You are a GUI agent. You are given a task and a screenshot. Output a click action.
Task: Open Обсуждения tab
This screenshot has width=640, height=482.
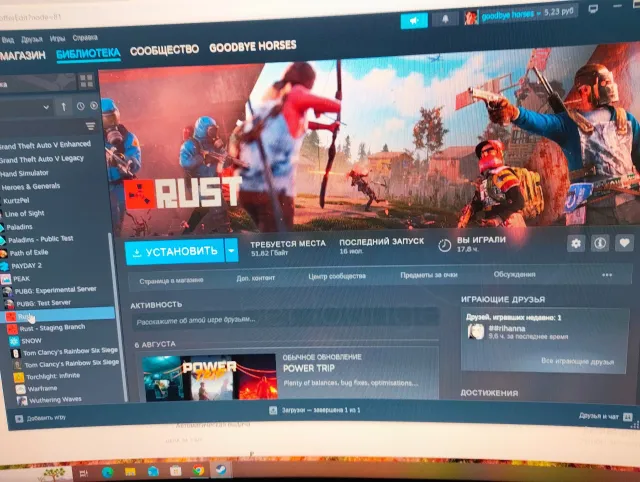click(x=514, y=274)
